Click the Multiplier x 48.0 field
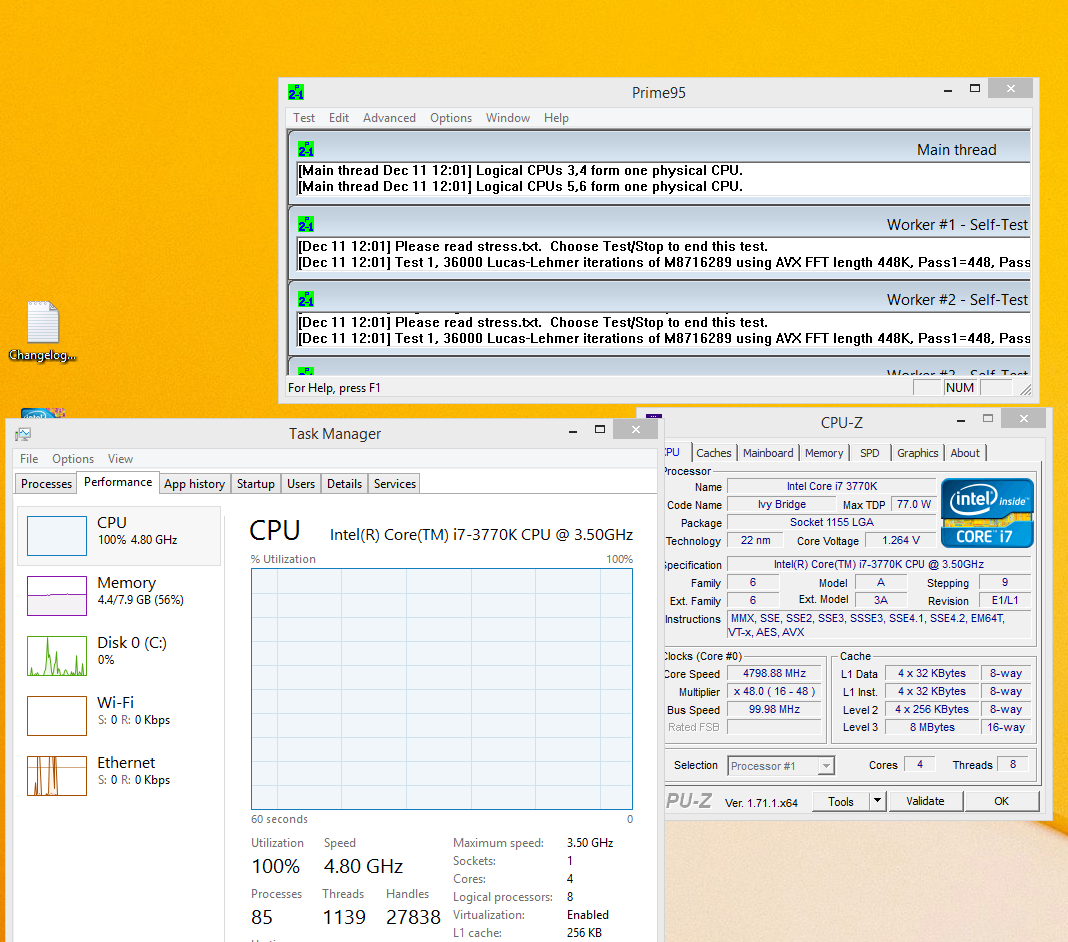The image size is (1068, 942). click(774, 691)
